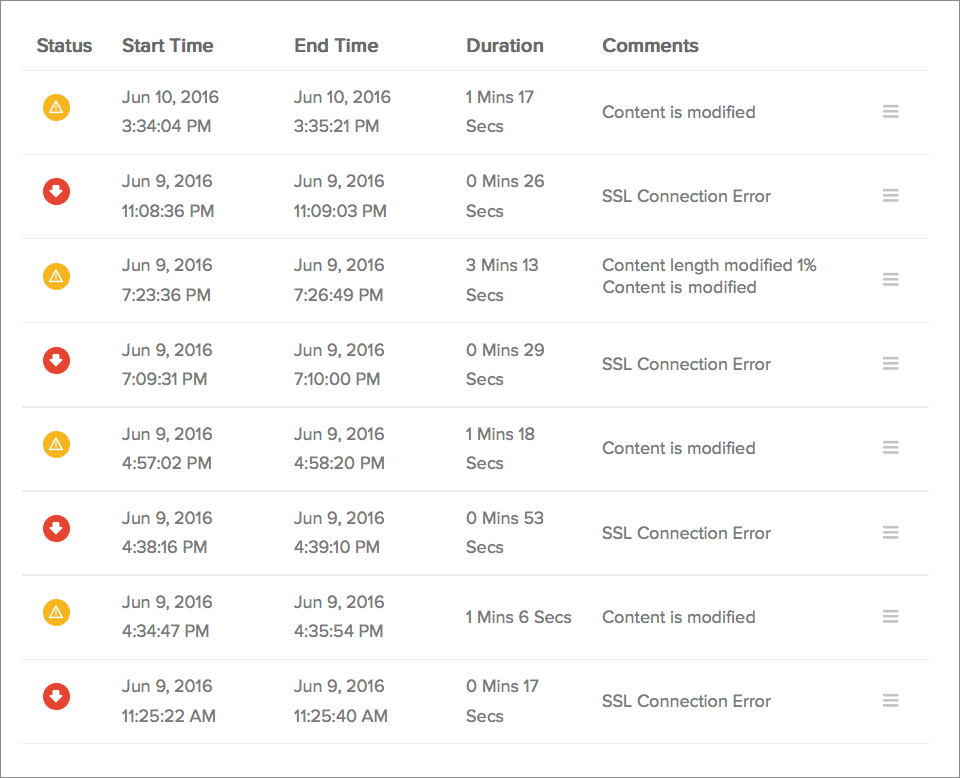Sort by the Start Time column
This screenshot has height=778, width=960.
click(x=167, y=45)
